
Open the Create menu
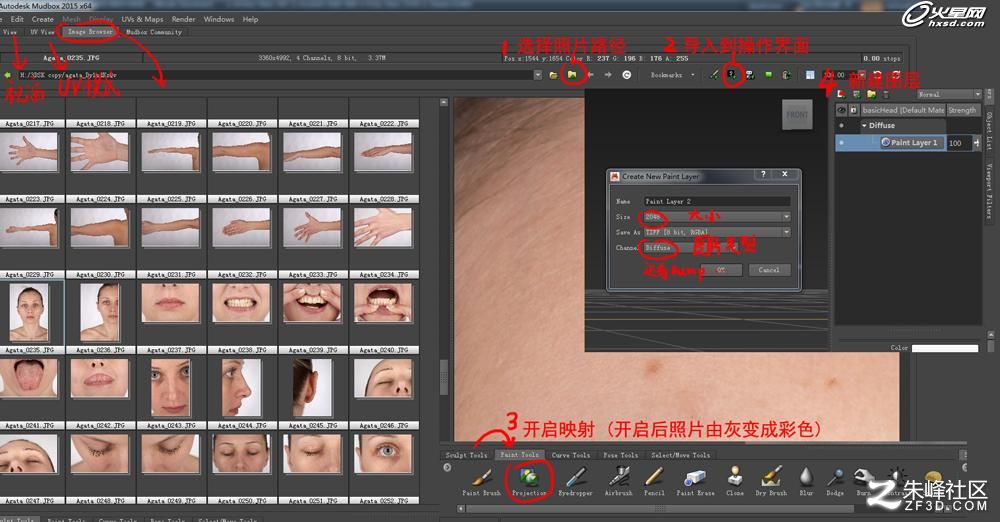point(43,19)
